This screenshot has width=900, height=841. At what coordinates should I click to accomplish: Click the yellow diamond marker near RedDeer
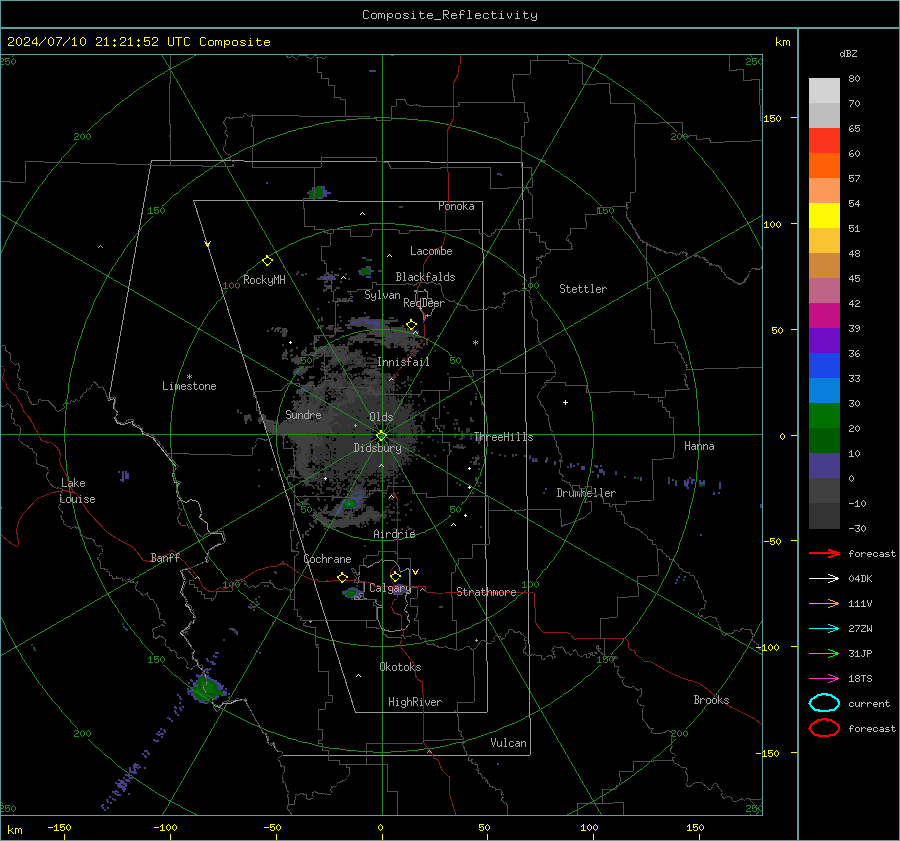click(411, 325)
